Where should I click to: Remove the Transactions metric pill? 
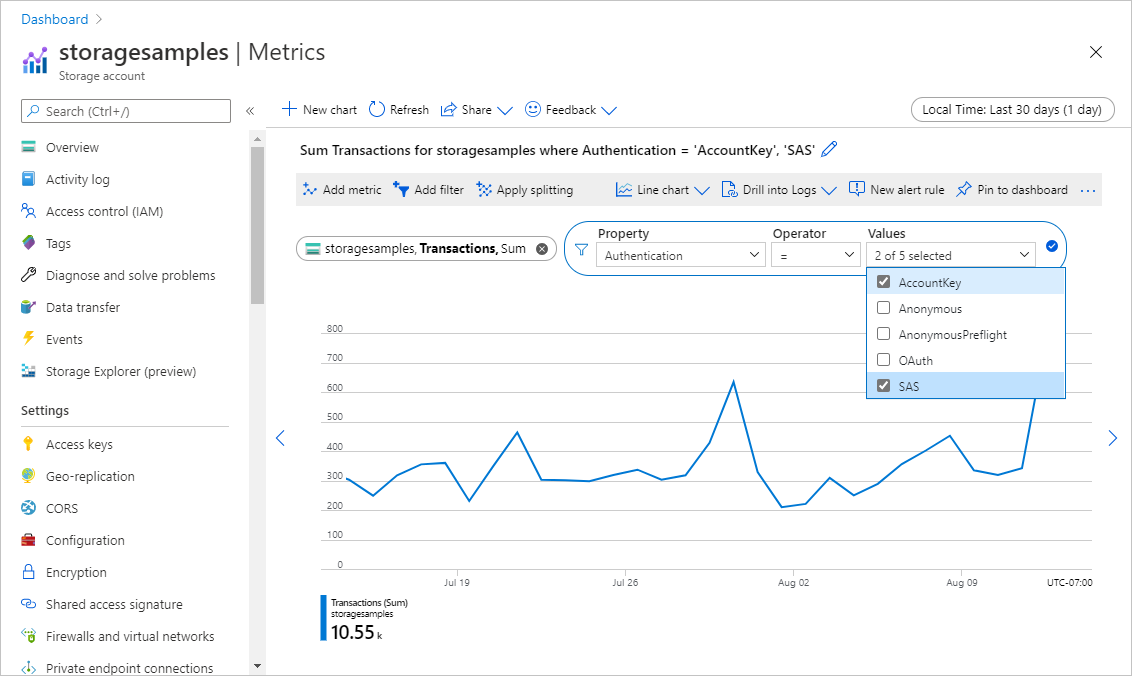coord(542,249)
